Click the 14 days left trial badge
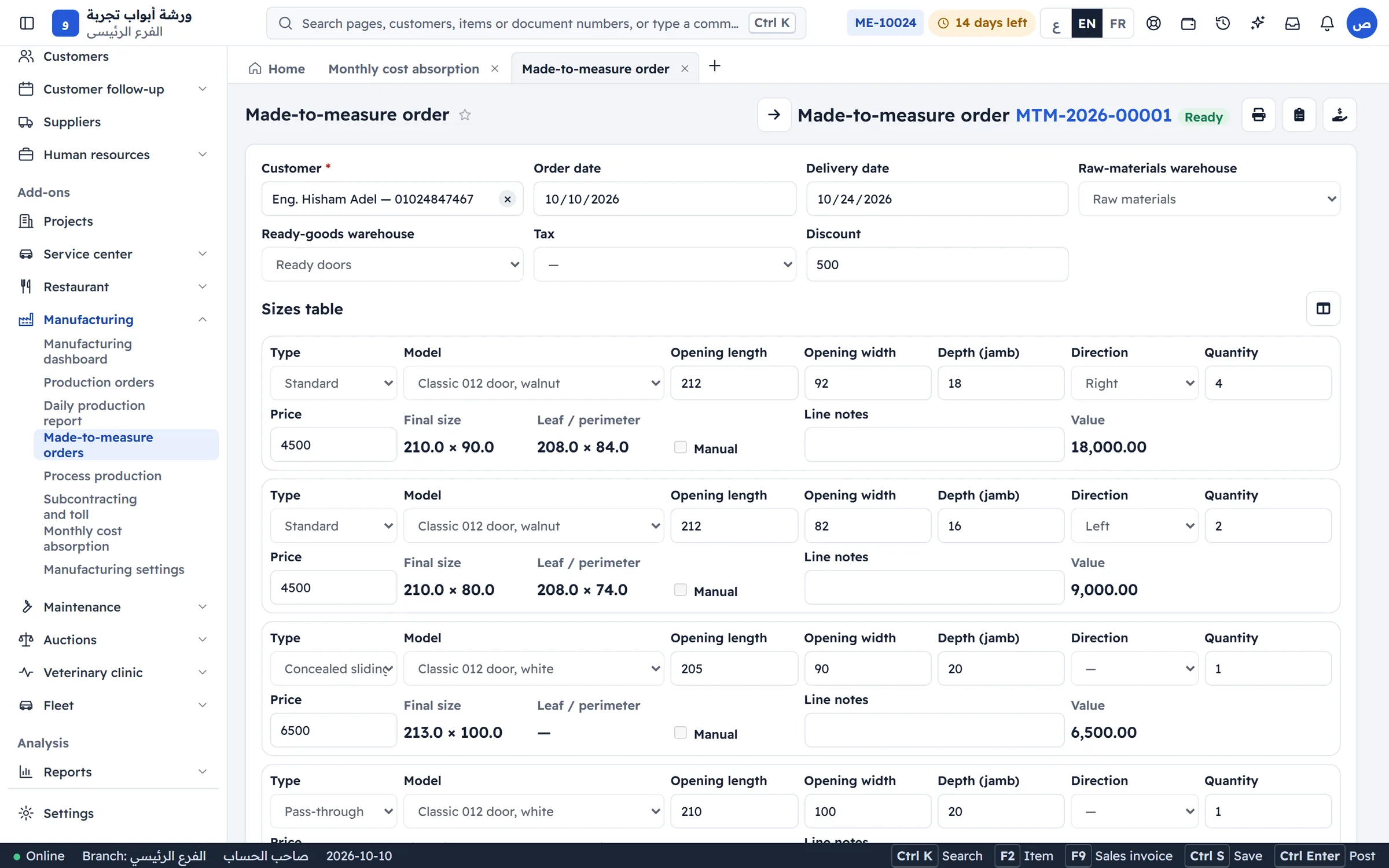Viewport: 1389px width, 868px height. pyautogui.click(x=982, y=23)
